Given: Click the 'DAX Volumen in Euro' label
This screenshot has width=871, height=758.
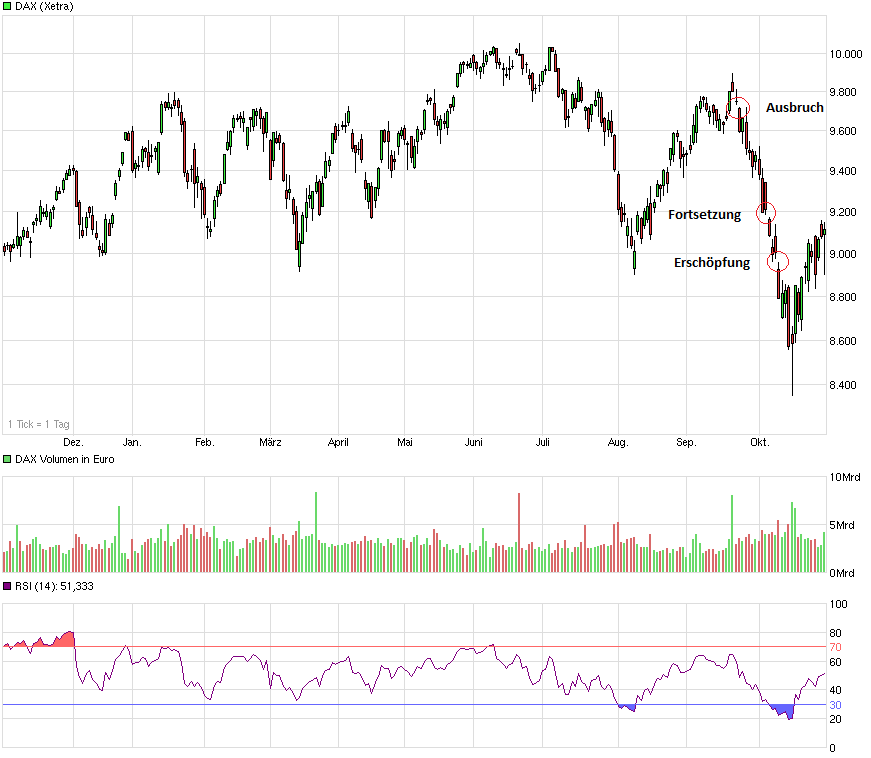Looking at the screenshot, I should click(64, 459).
